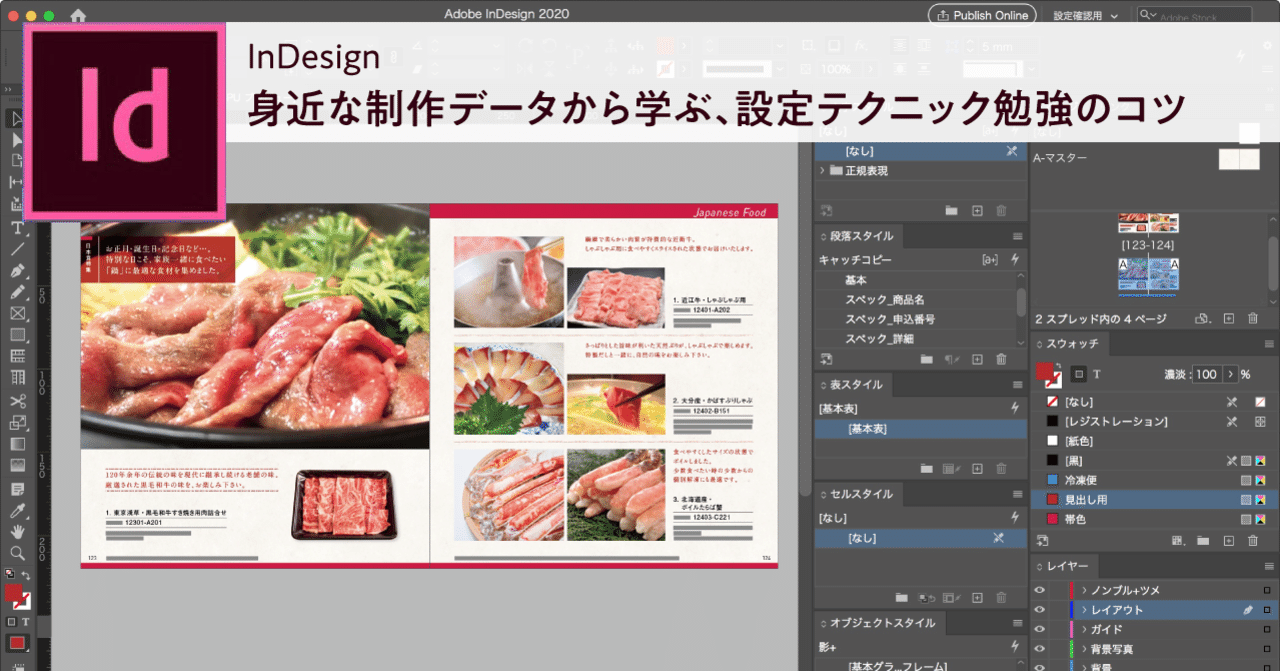Expand the レイアウト layer

tap(1084, 610)
